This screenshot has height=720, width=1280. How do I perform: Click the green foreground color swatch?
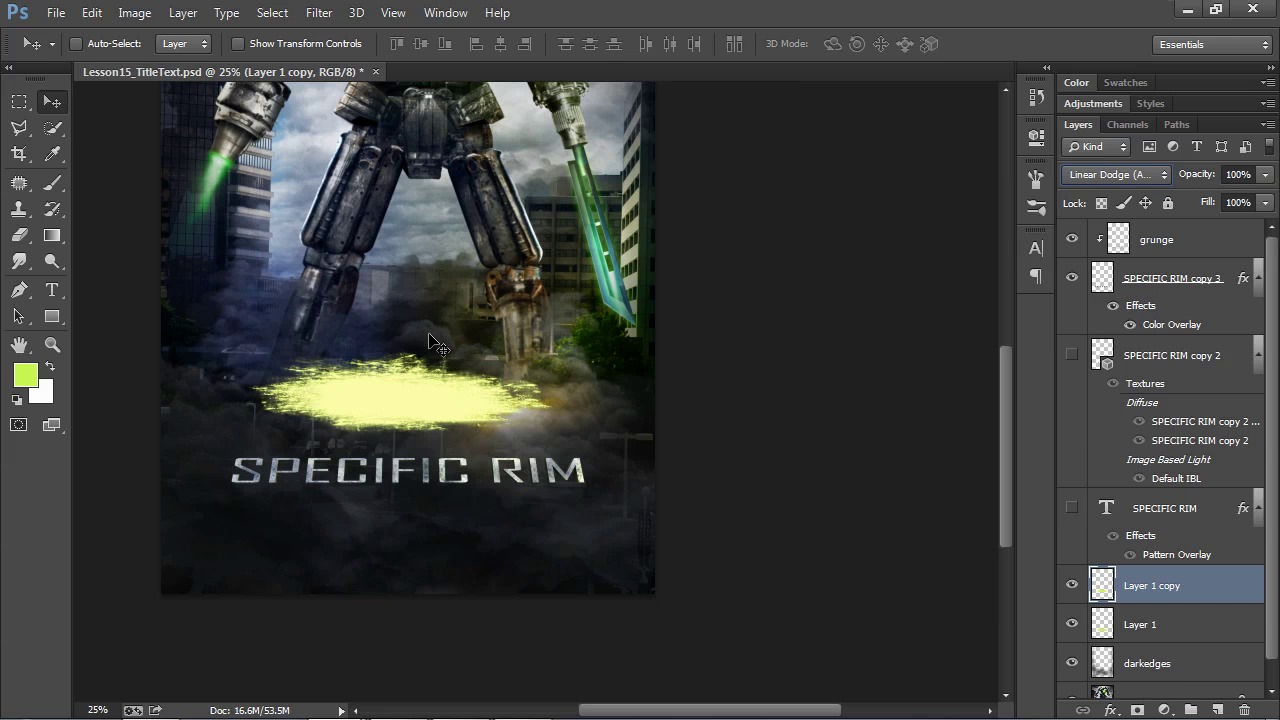[25, 375]
